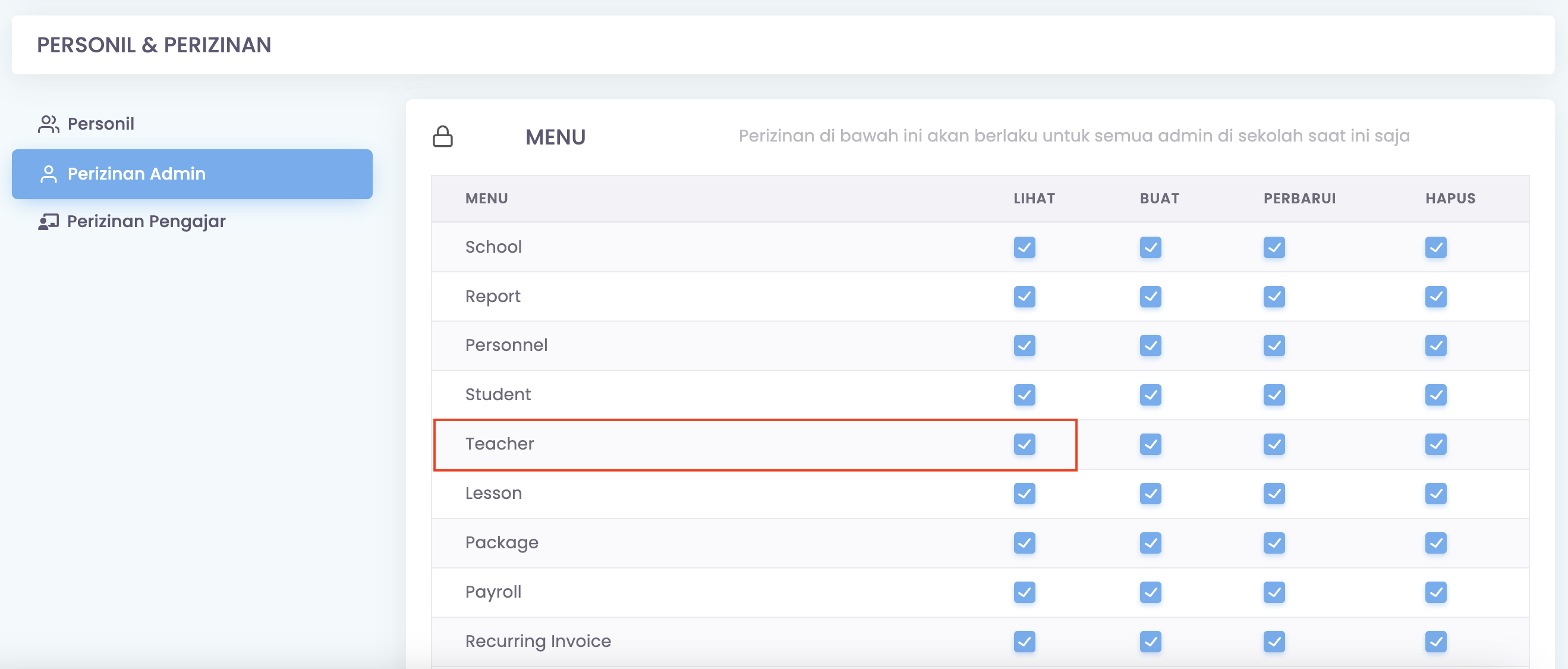The height and width of the screenshot is (669, 1568).
Task: Click the Personil users icon
Action: 48,124
